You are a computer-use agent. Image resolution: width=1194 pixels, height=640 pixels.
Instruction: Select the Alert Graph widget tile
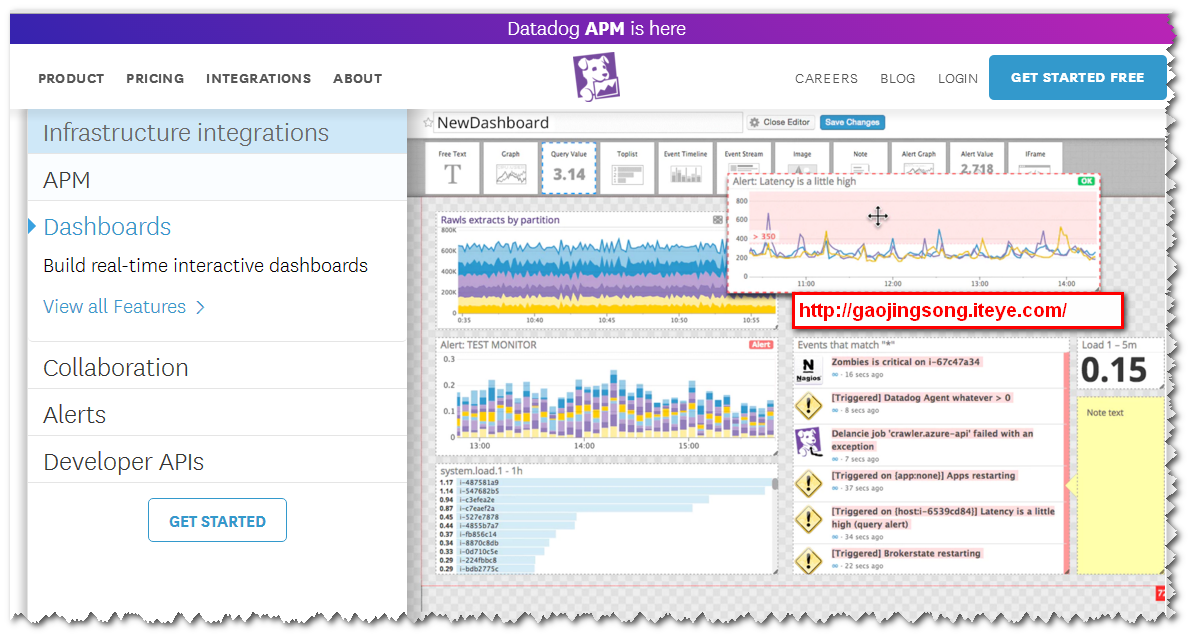918,158
